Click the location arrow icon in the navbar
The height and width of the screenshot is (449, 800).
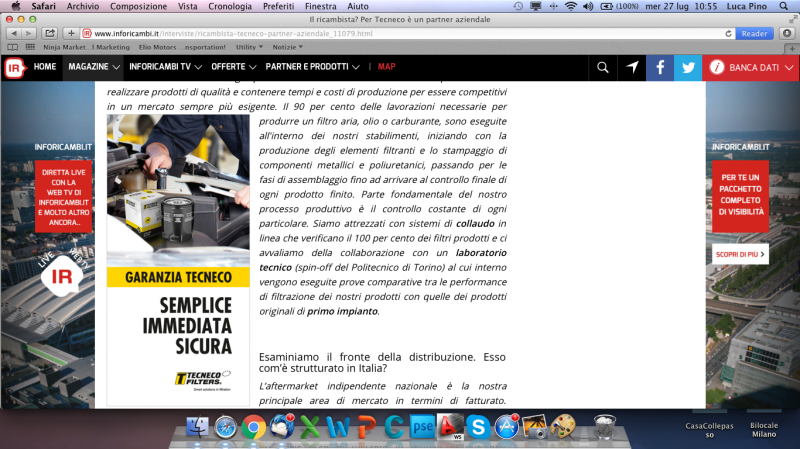632,67
